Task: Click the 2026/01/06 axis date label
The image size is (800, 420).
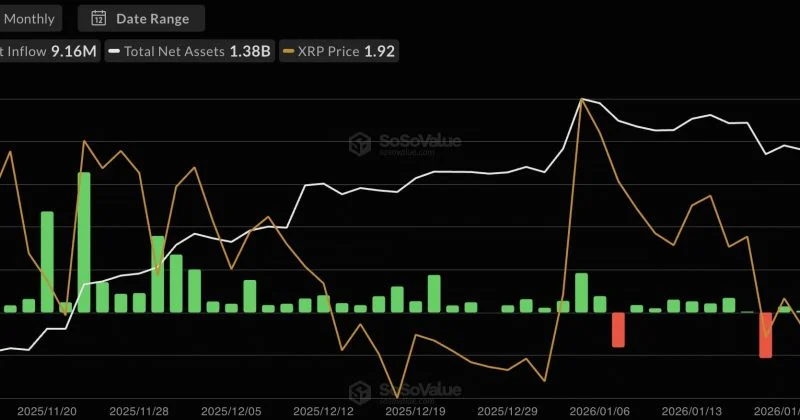Action: [x=599, y=411]
